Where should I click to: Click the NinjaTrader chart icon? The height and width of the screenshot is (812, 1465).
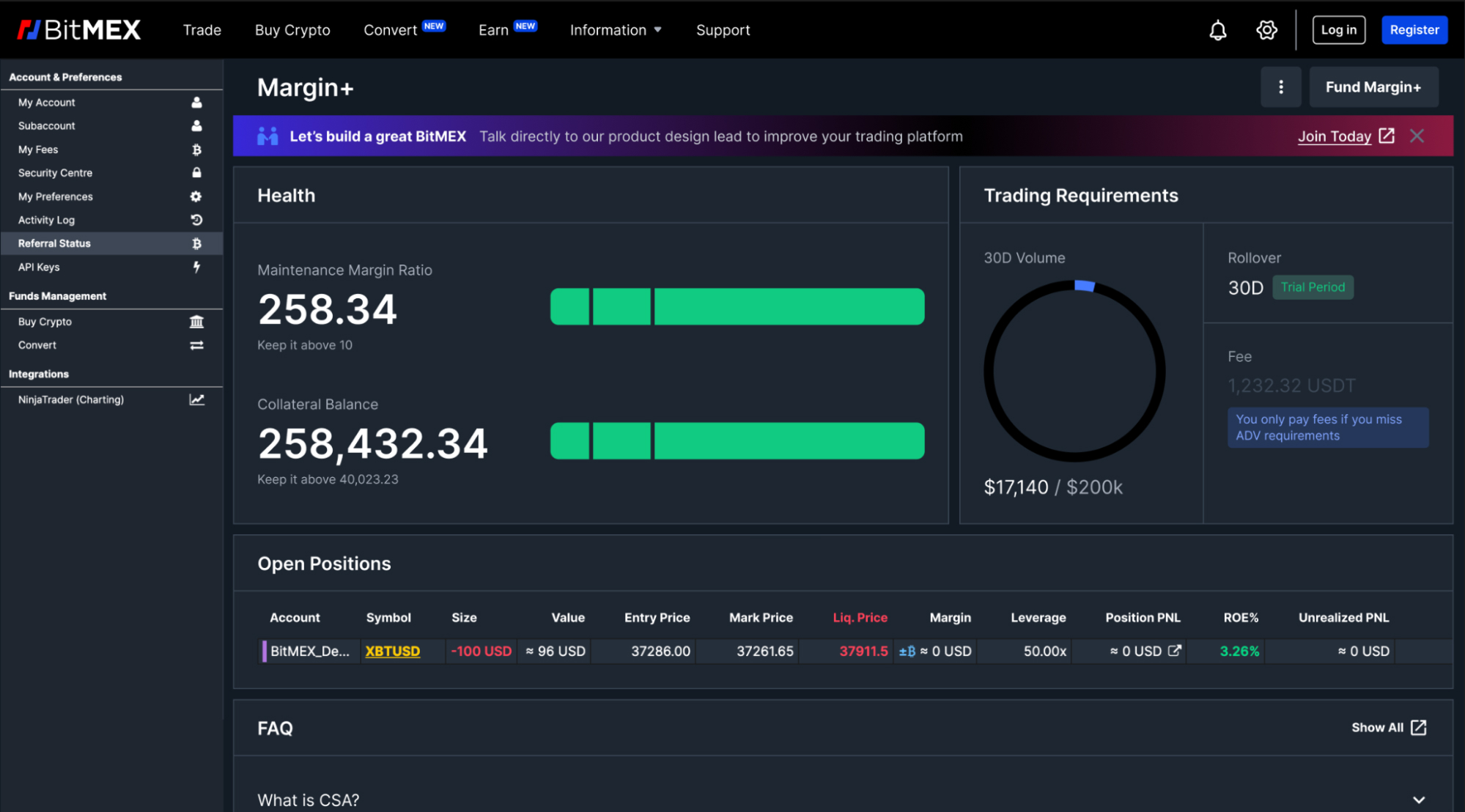[x=196, y=399]
